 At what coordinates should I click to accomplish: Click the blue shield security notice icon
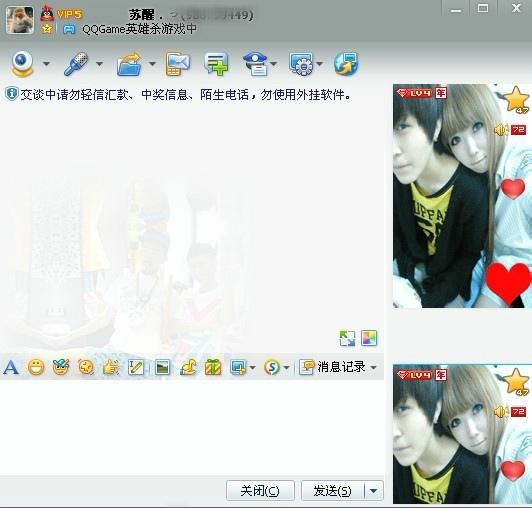pyautogui.click(x=12, y=94)
